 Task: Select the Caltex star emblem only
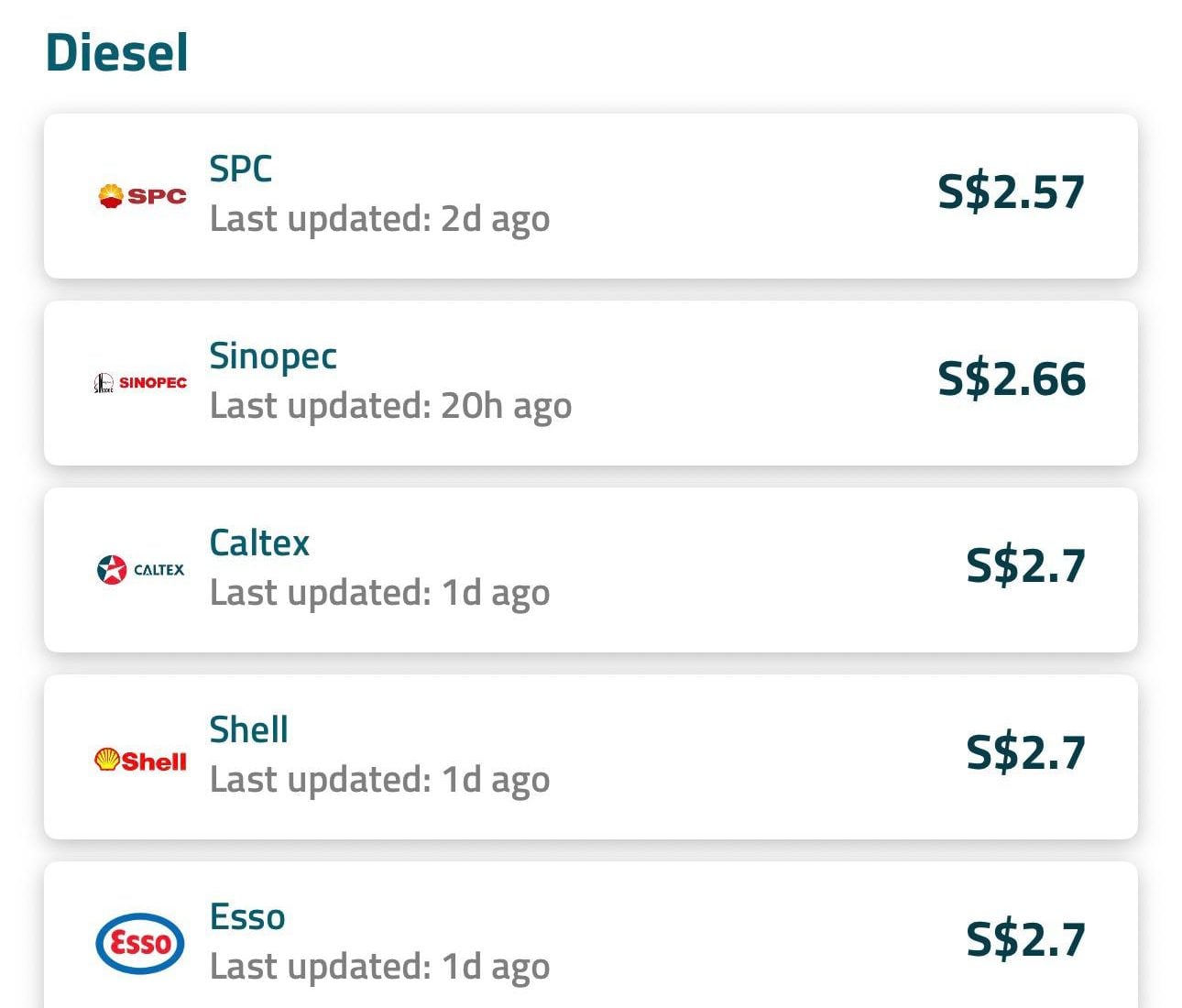click(x=112, y=568)
